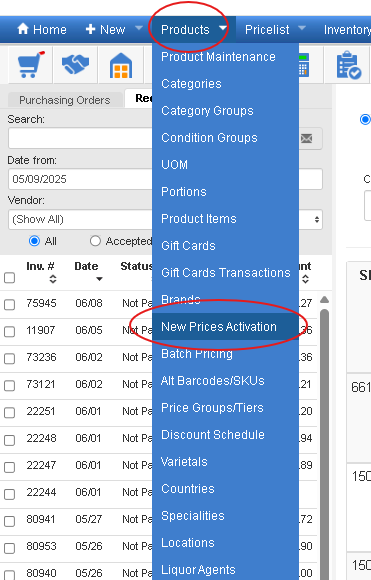Click invoice number 75945
This screenshot has width=371, height=580.
click(x=41, y=303)
